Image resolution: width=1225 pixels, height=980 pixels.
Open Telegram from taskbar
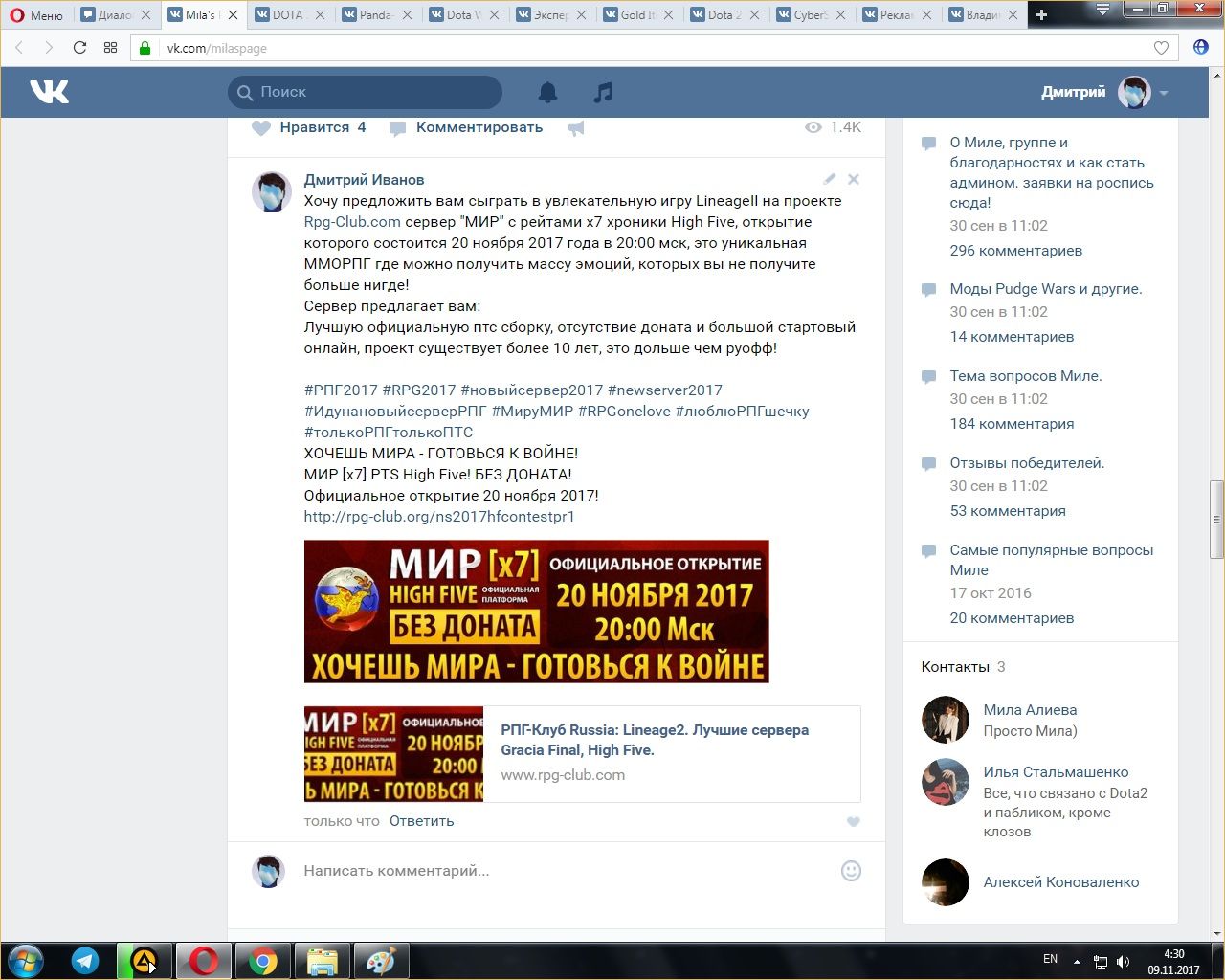pyautogui.click(x=85, y=961)
